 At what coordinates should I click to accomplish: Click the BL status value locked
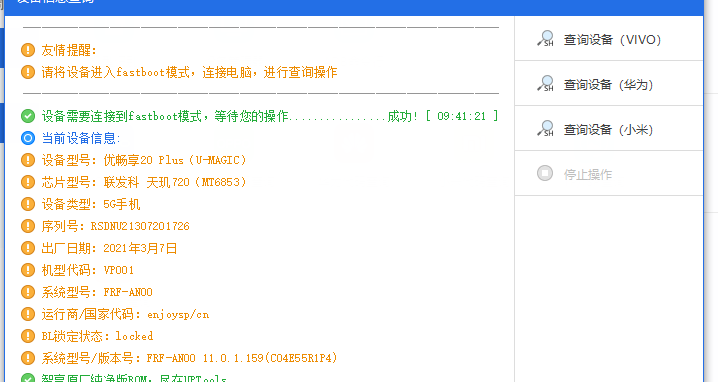pos(134,336)
